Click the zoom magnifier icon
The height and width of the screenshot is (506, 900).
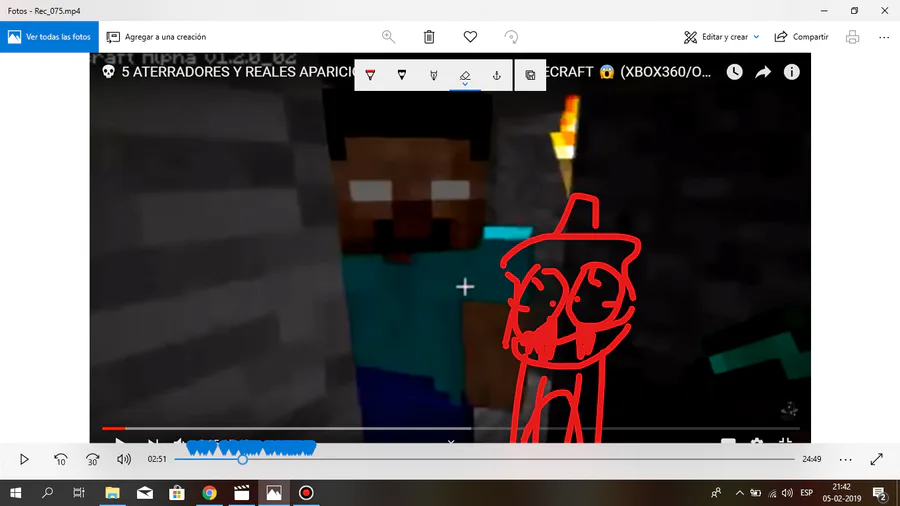(x=389, y=37)
